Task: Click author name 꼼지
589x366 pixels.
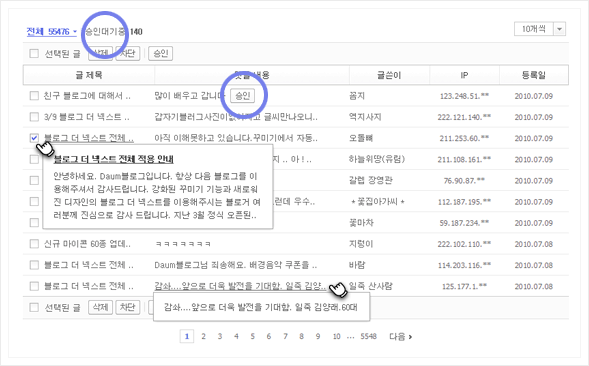Action: [x=357, y=96]
